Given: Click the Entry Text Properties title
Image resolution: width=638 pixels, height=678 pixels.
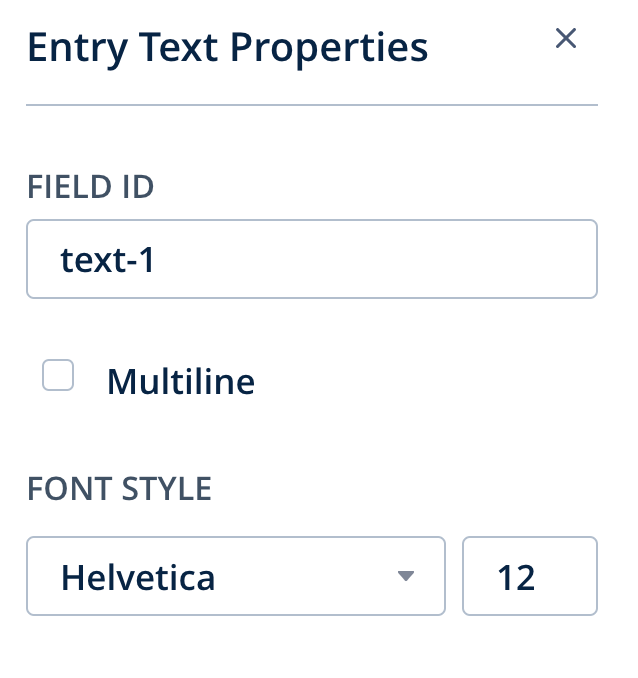Looking at the screenshot, I should 227,47.
